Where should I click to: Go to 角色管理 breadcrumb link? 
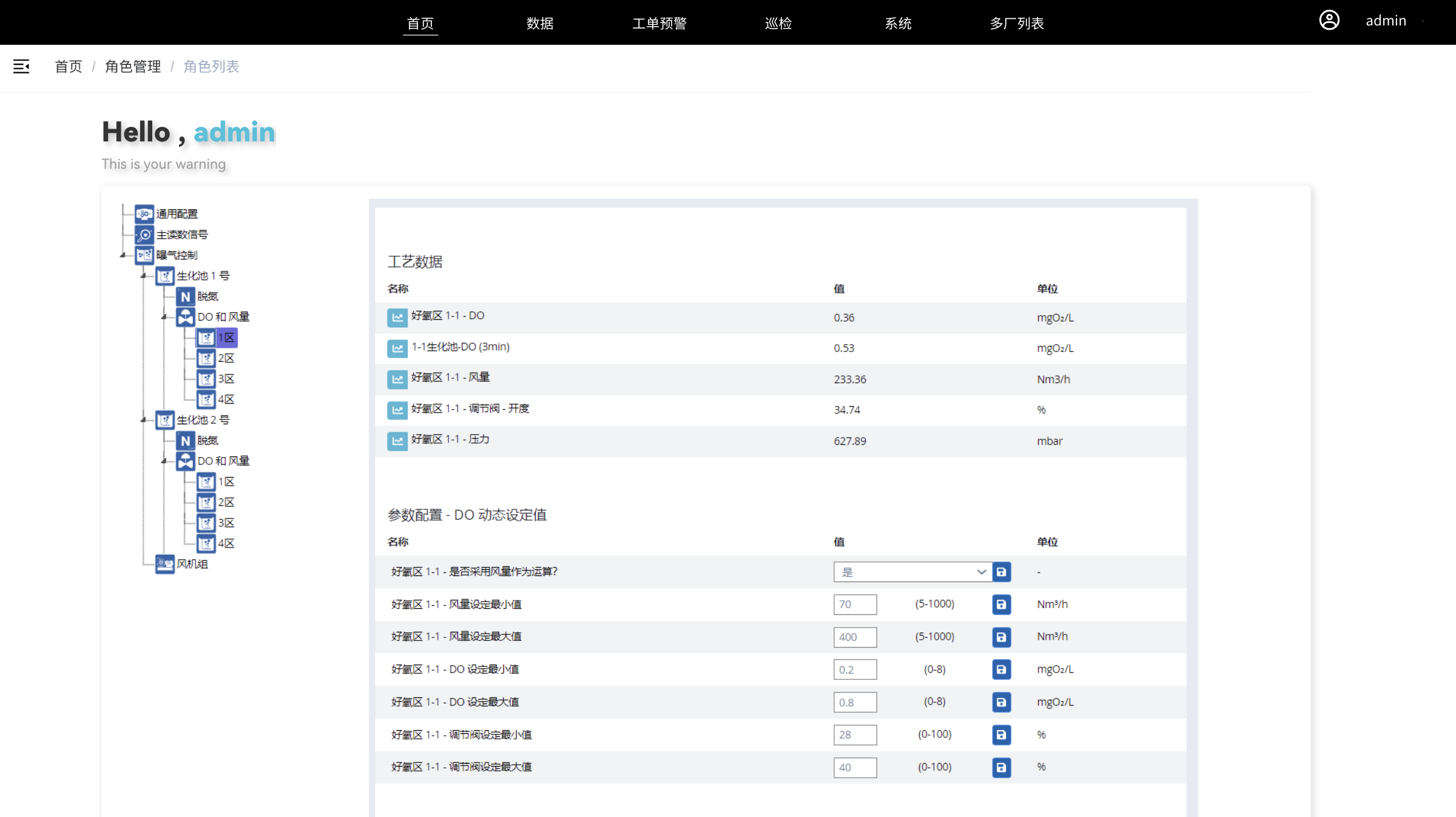(133, 67)
